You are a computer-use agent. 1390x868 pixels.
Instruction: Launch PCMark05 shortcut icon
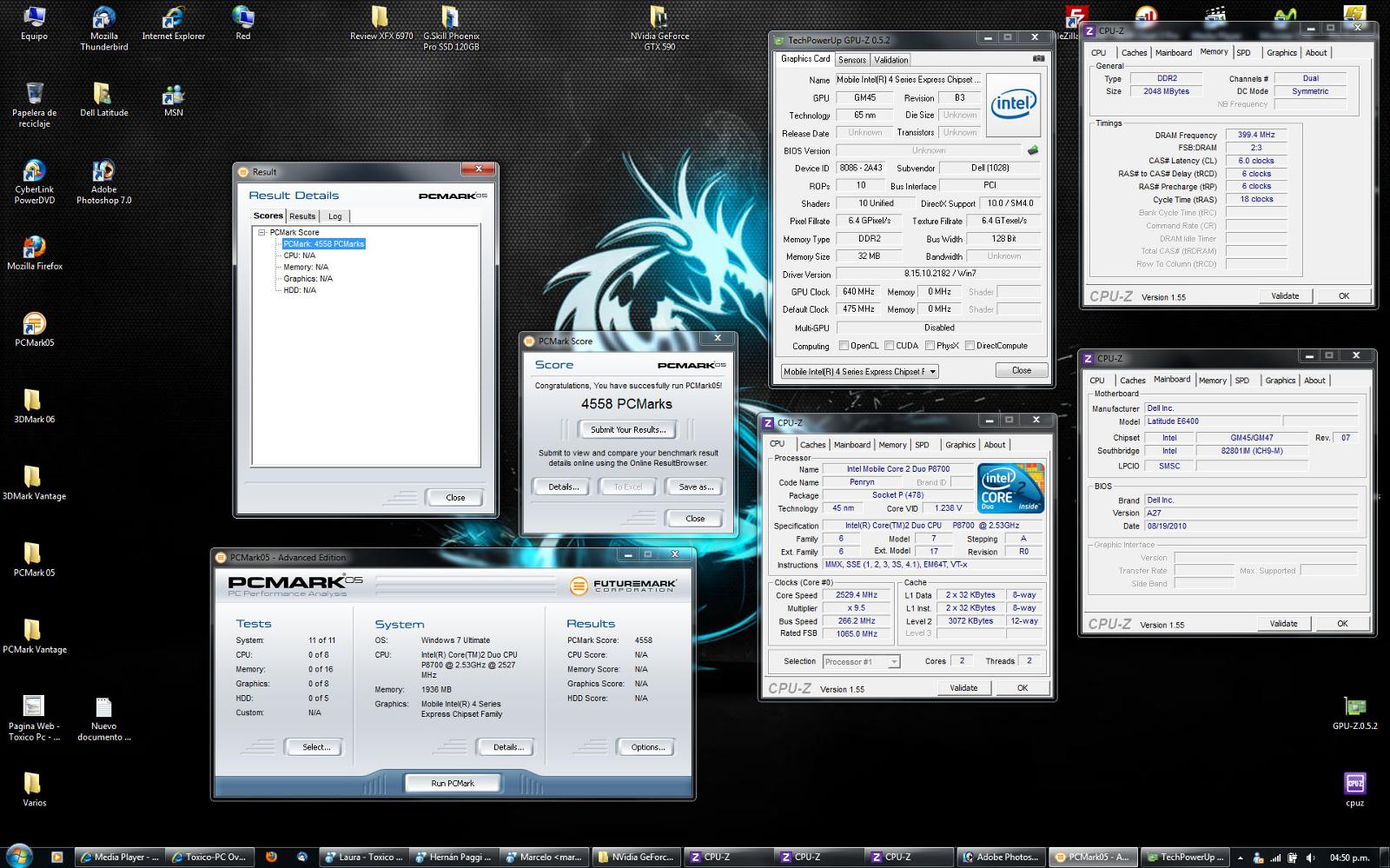(x=35, y=328)
